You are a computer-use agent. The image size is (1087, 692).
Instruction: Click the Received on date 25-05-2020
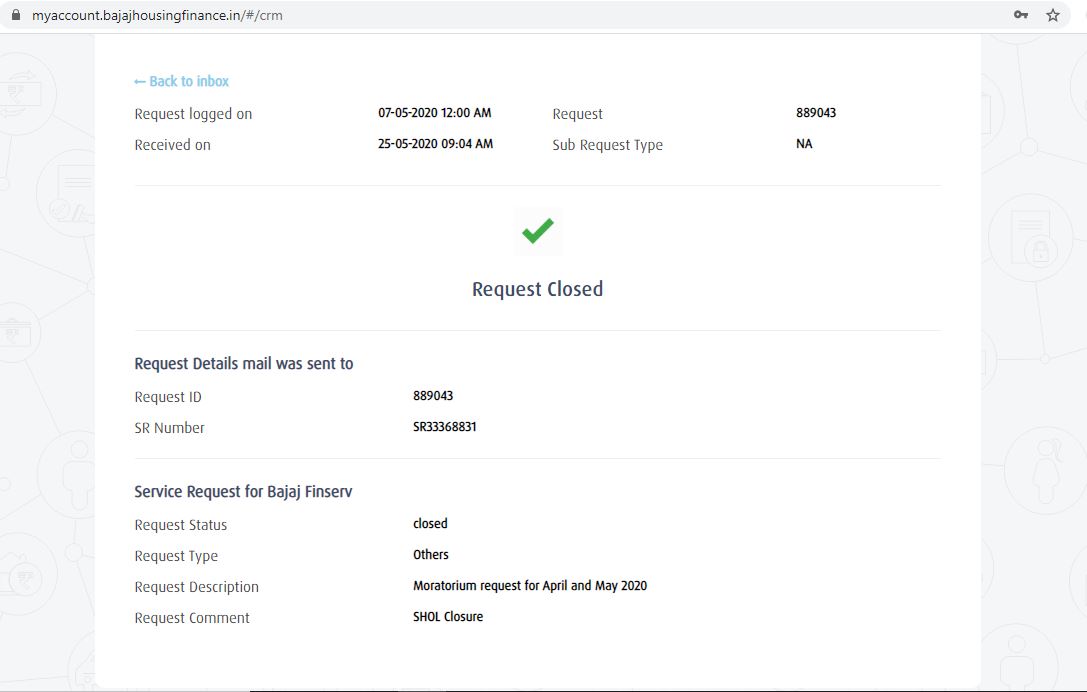pos(435,144)
